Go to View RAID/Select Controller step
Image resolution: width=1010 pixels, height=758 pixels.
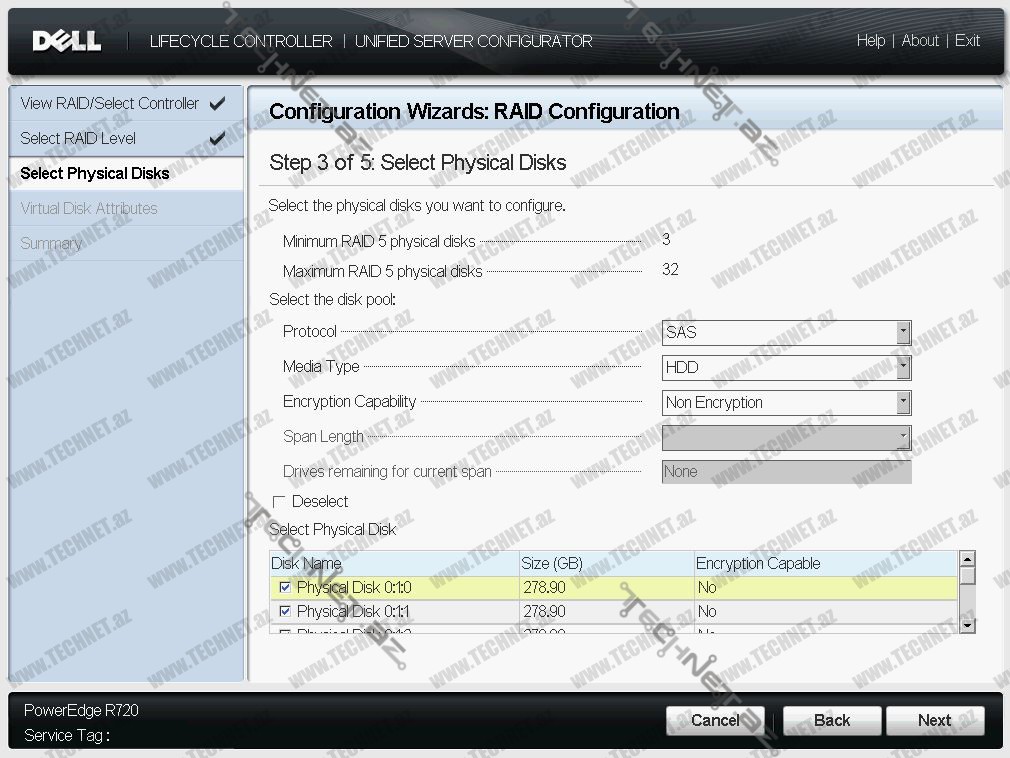coord(109,103)
